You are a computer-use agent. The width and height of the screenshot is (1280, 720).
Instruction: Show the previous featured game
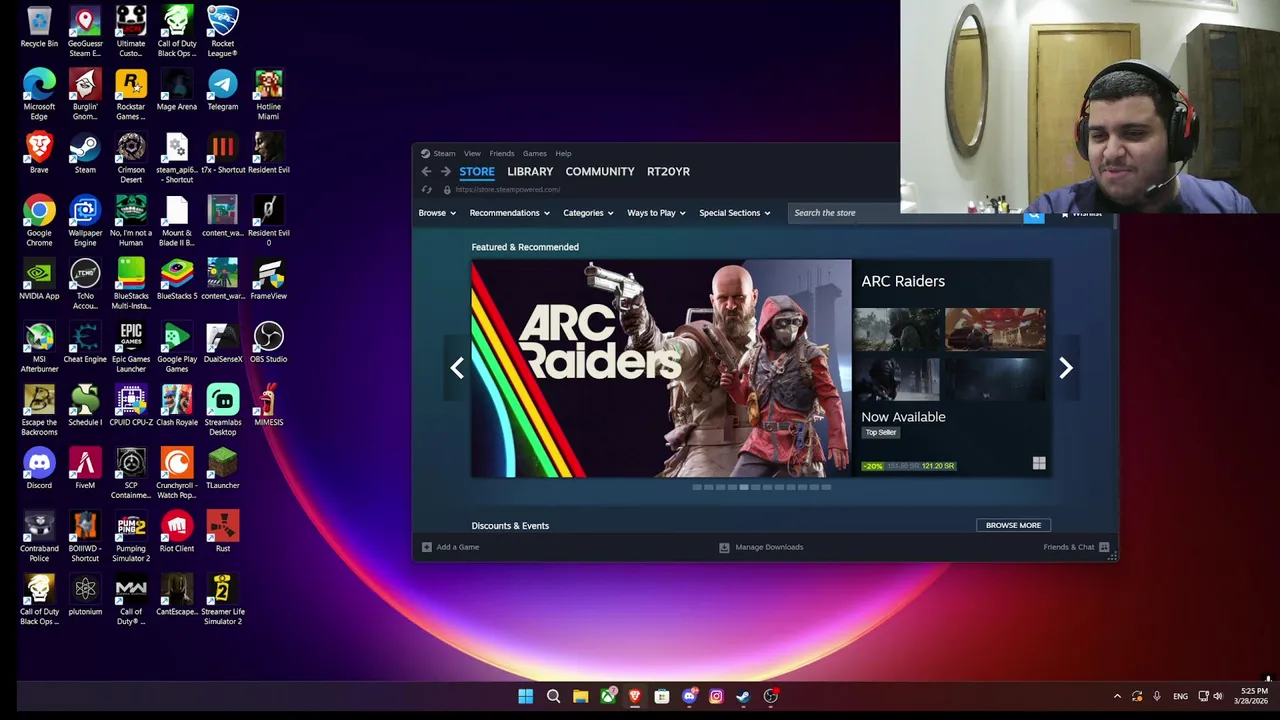(x=457, y=368)
